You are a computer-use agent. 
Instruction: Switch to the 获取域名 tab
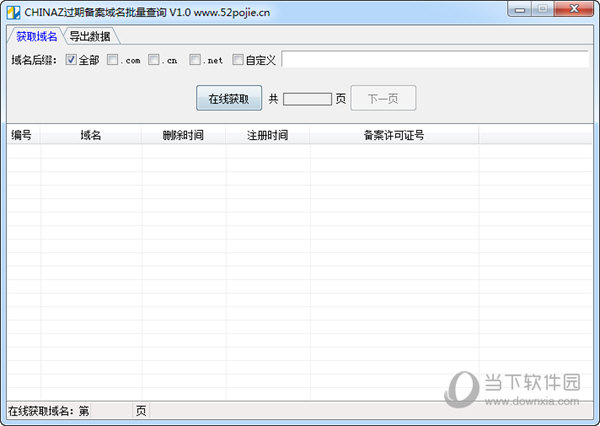pyautogui.click(x=36, y=36)
